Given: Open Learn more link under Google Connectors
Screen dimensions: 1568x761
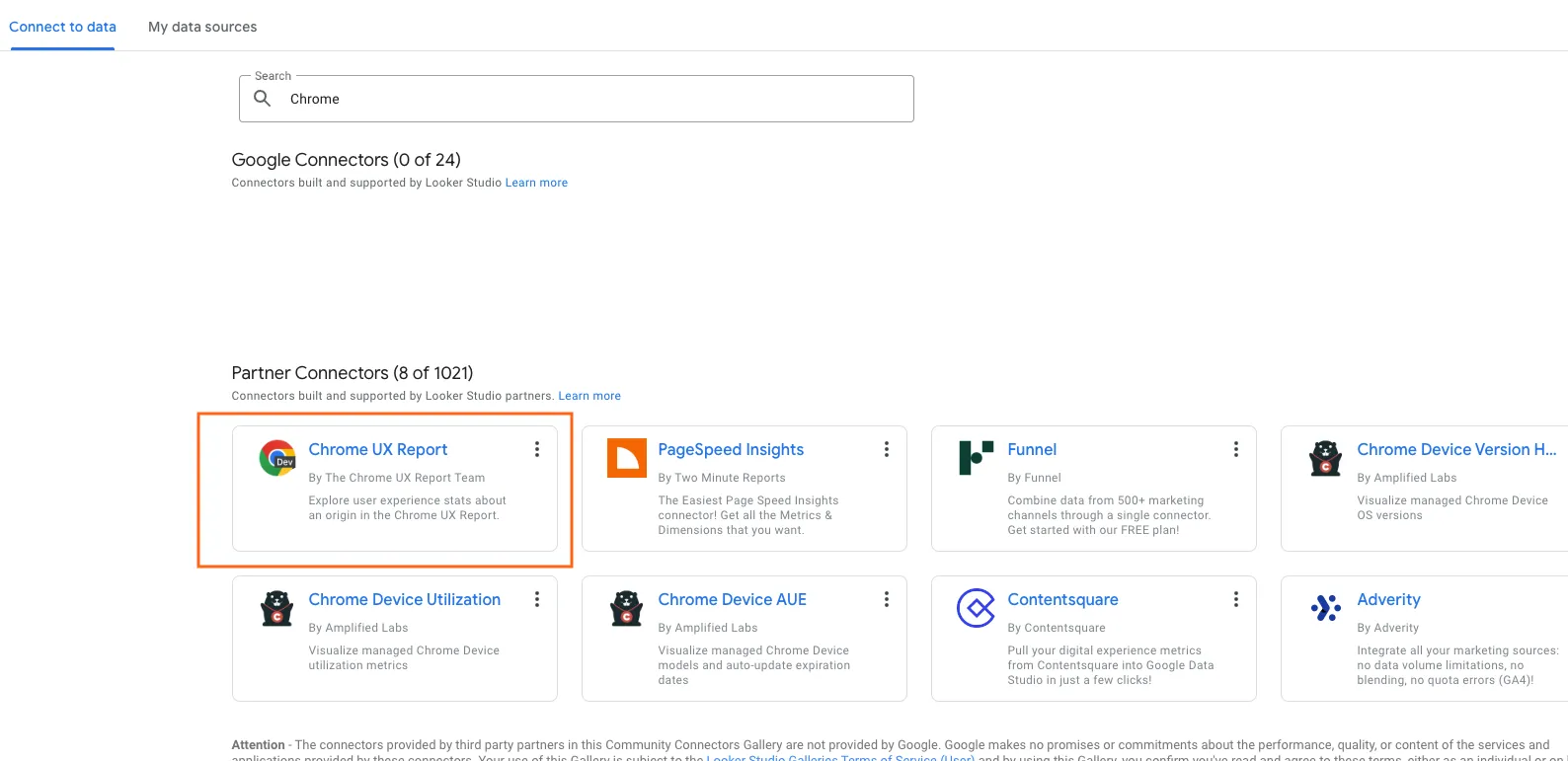Looking at the screenshot, I should pyautogui.click(x=536, y=183).
